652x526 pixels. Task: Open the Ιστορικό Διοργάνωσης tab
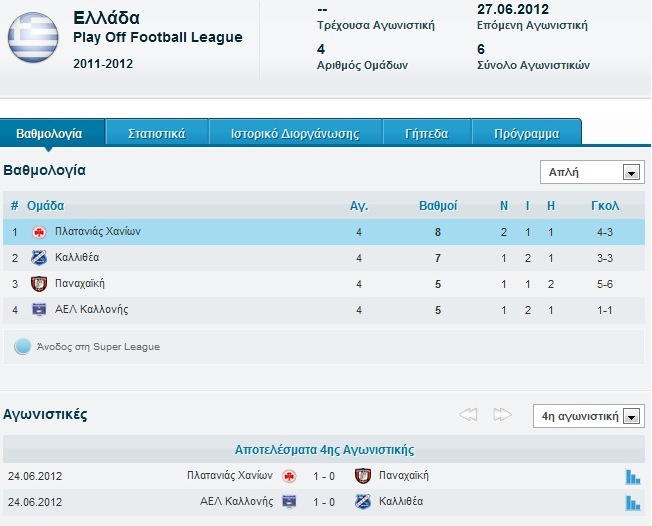tap(295, 133)
